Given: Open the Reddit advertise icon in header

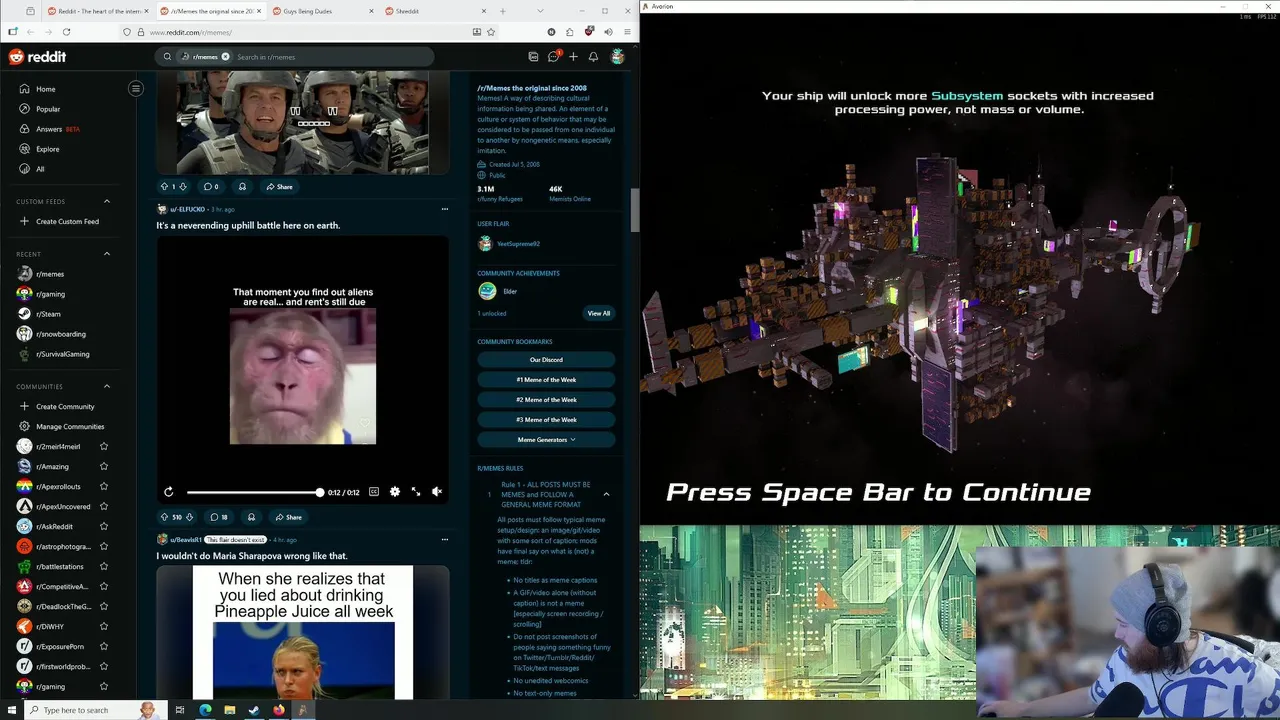Looking at the screenshot, I should click(x=533, y=57).
